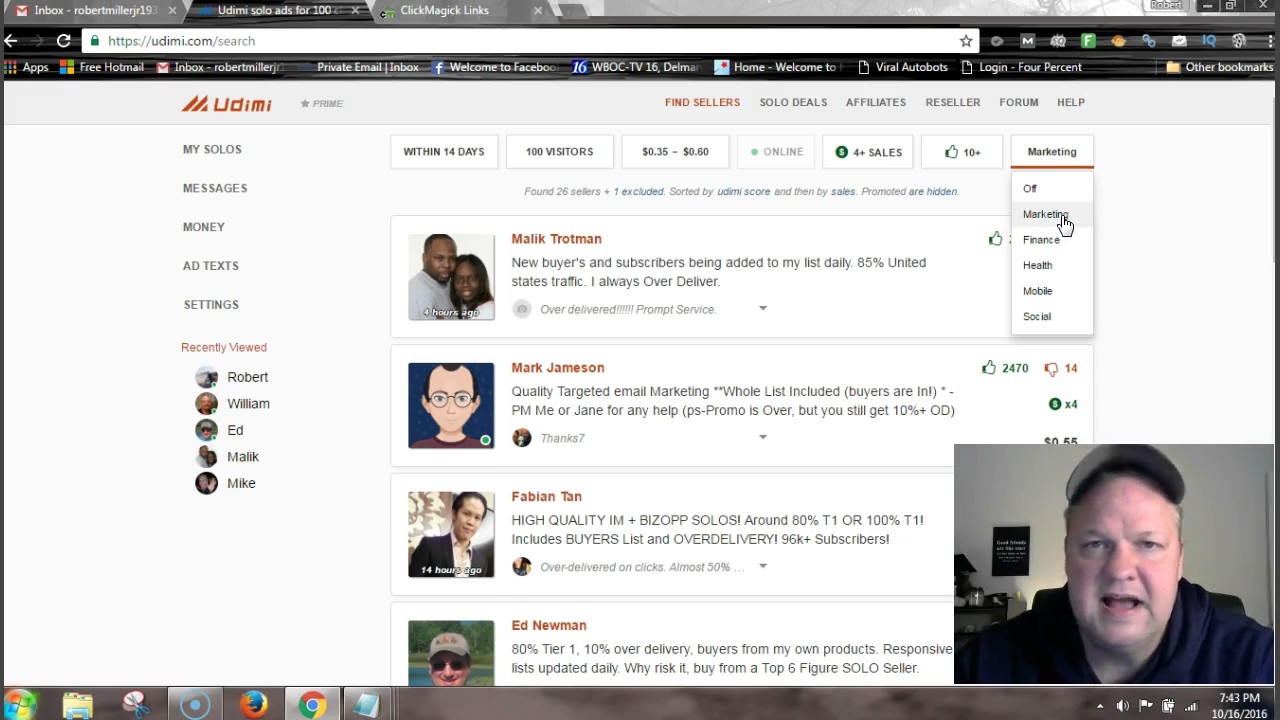
Task: Select Social in the niche dropdown
Action: (1052, 316)
